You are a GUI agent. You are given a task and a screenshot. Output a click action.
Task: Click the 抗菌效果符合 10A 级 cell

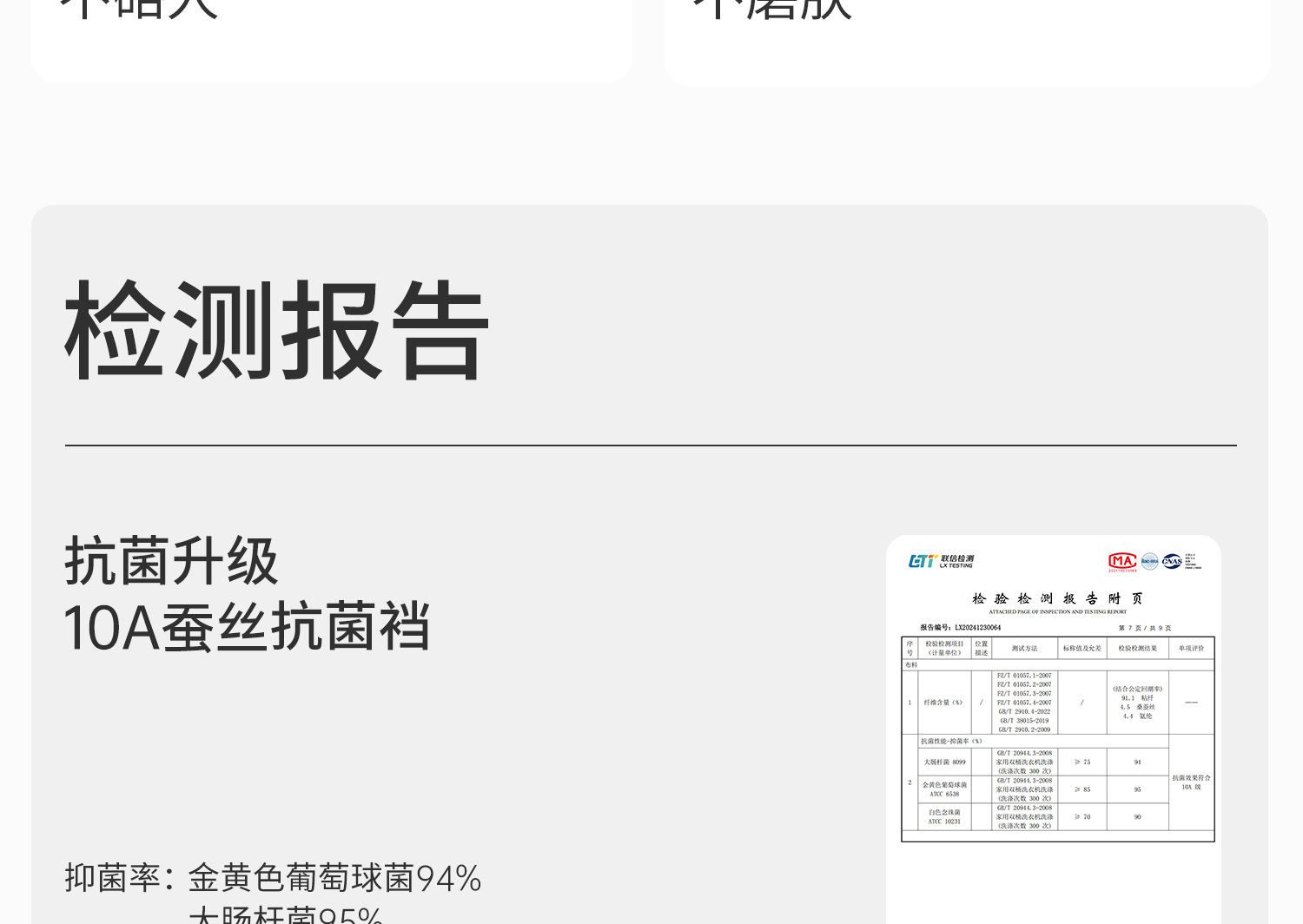click(1192, 782)
